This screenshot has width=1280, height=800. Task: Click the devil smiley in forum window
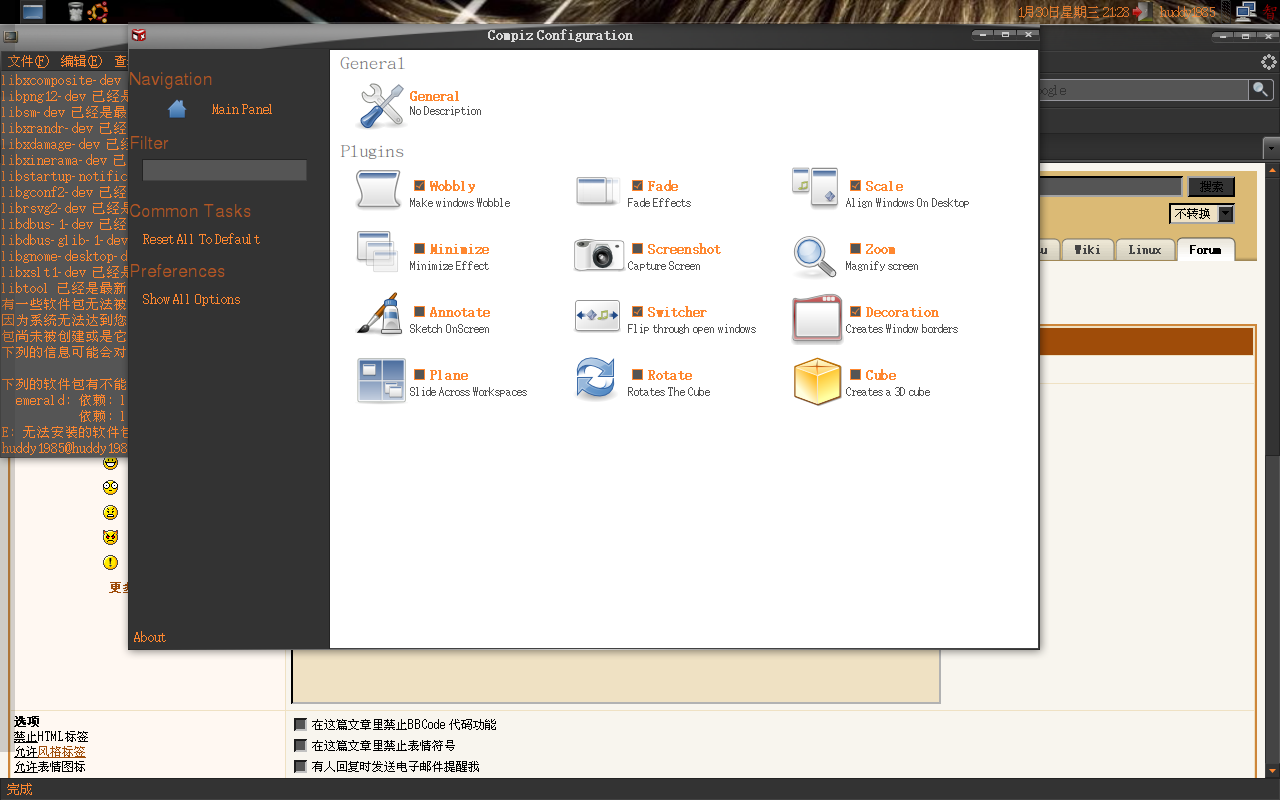tap(110, 537)
